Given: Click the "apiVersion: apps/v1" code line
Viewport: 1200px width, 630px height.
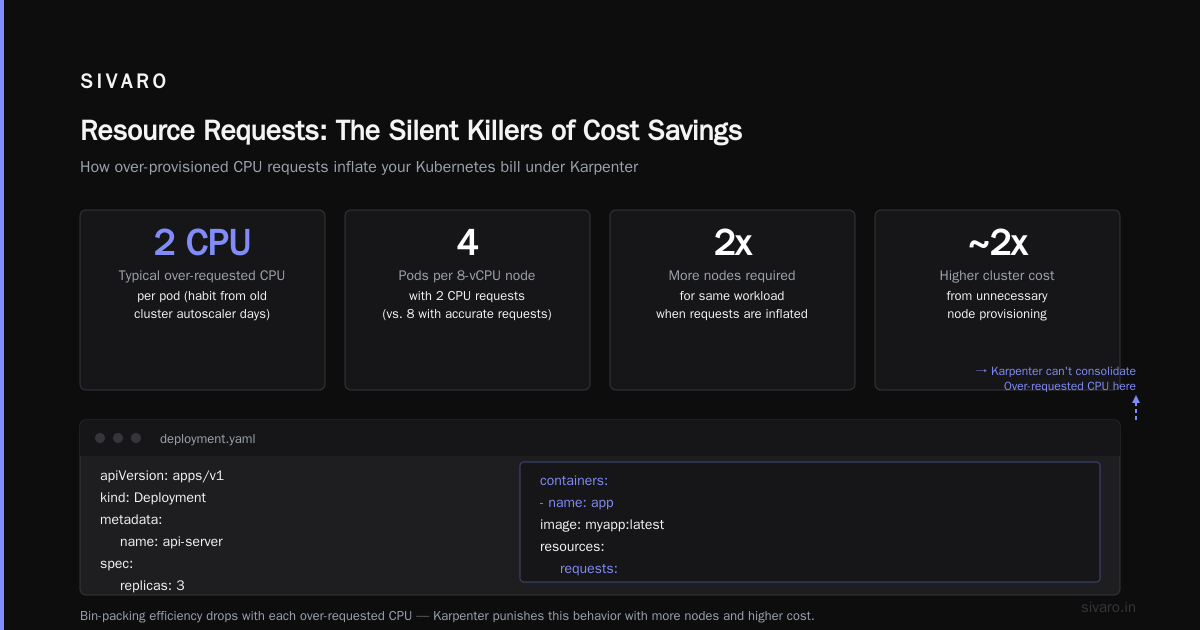Looking at the screenshot, I should [162, 475].
